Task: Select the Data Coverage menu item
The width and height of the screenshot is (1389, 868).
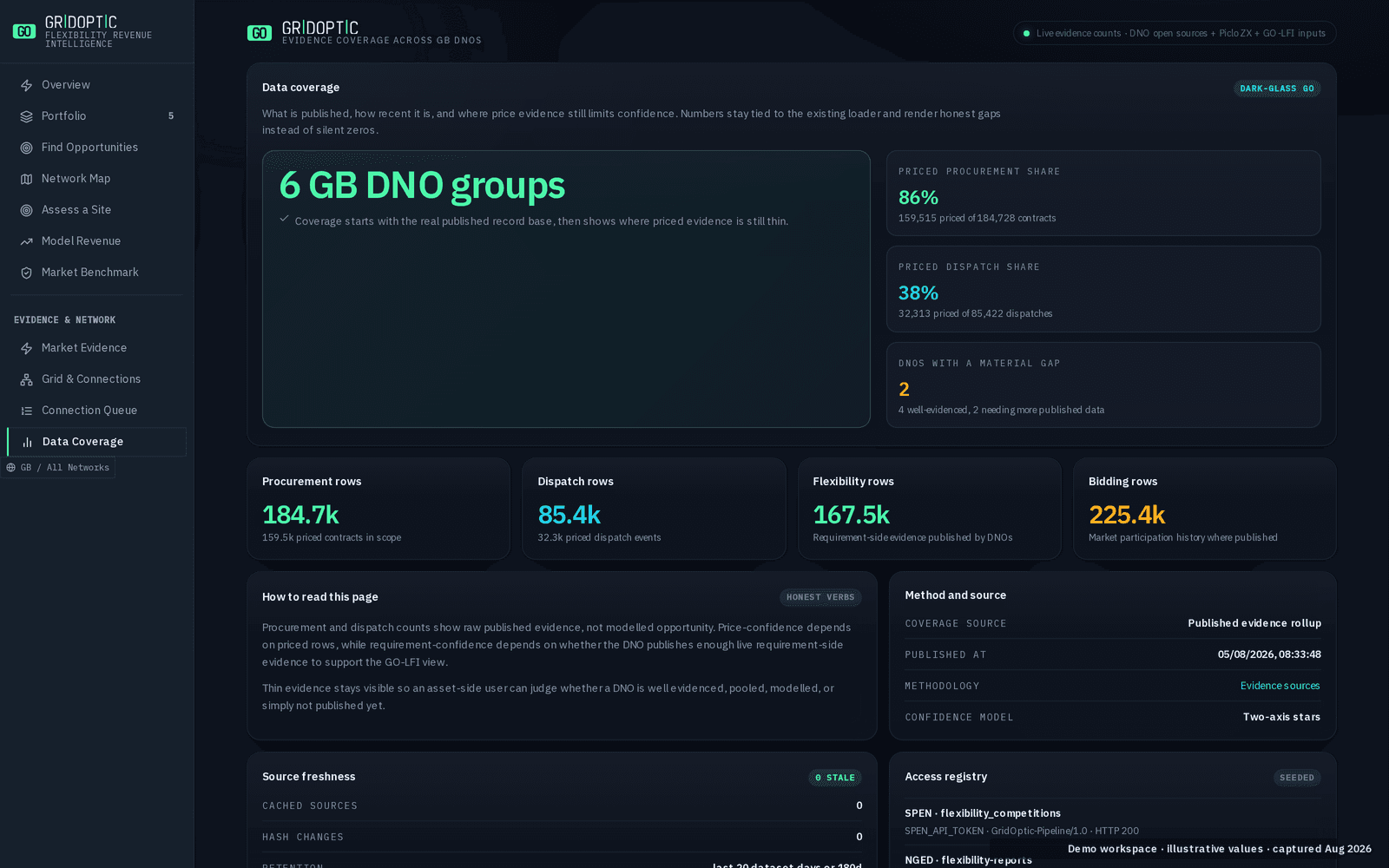Action: click(x=96, y=442)
